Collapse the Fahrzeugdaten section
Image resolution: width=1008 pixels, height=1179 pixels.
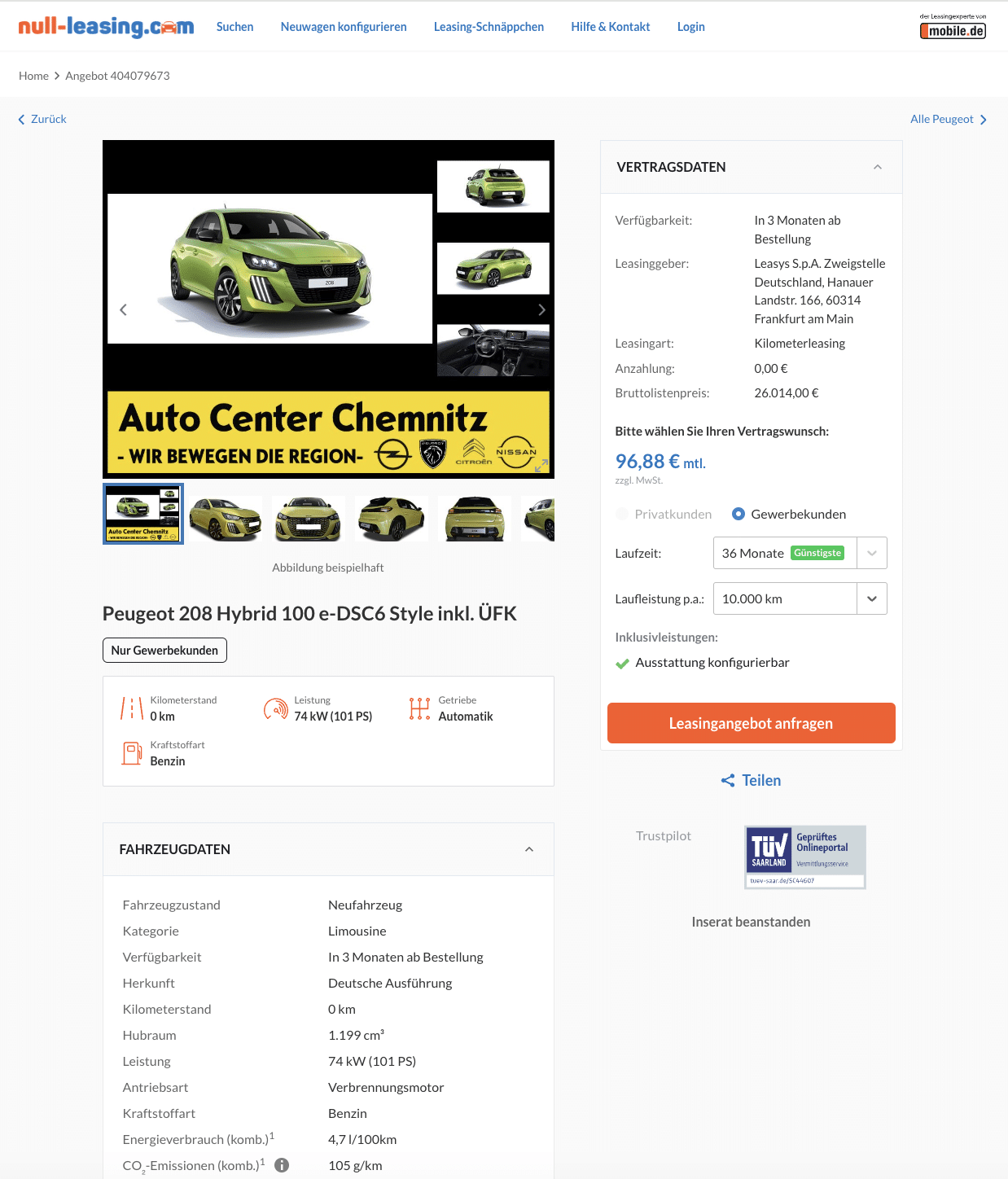tap(529, 849)
